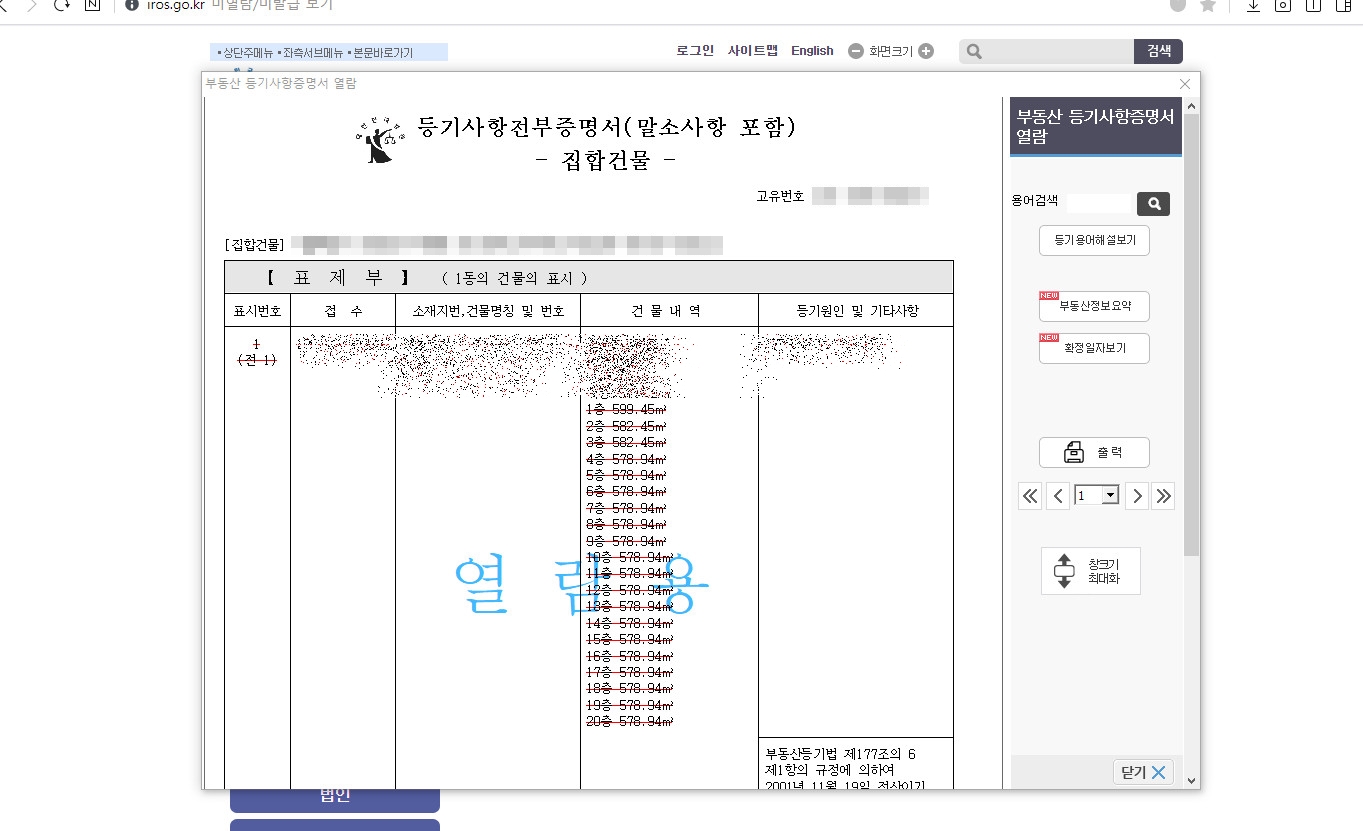Click the text 10층 578.94㎡
Image resolution: width=1363 pixels, height=831 pixels.
pyautogui.click(x=630, y=557)
